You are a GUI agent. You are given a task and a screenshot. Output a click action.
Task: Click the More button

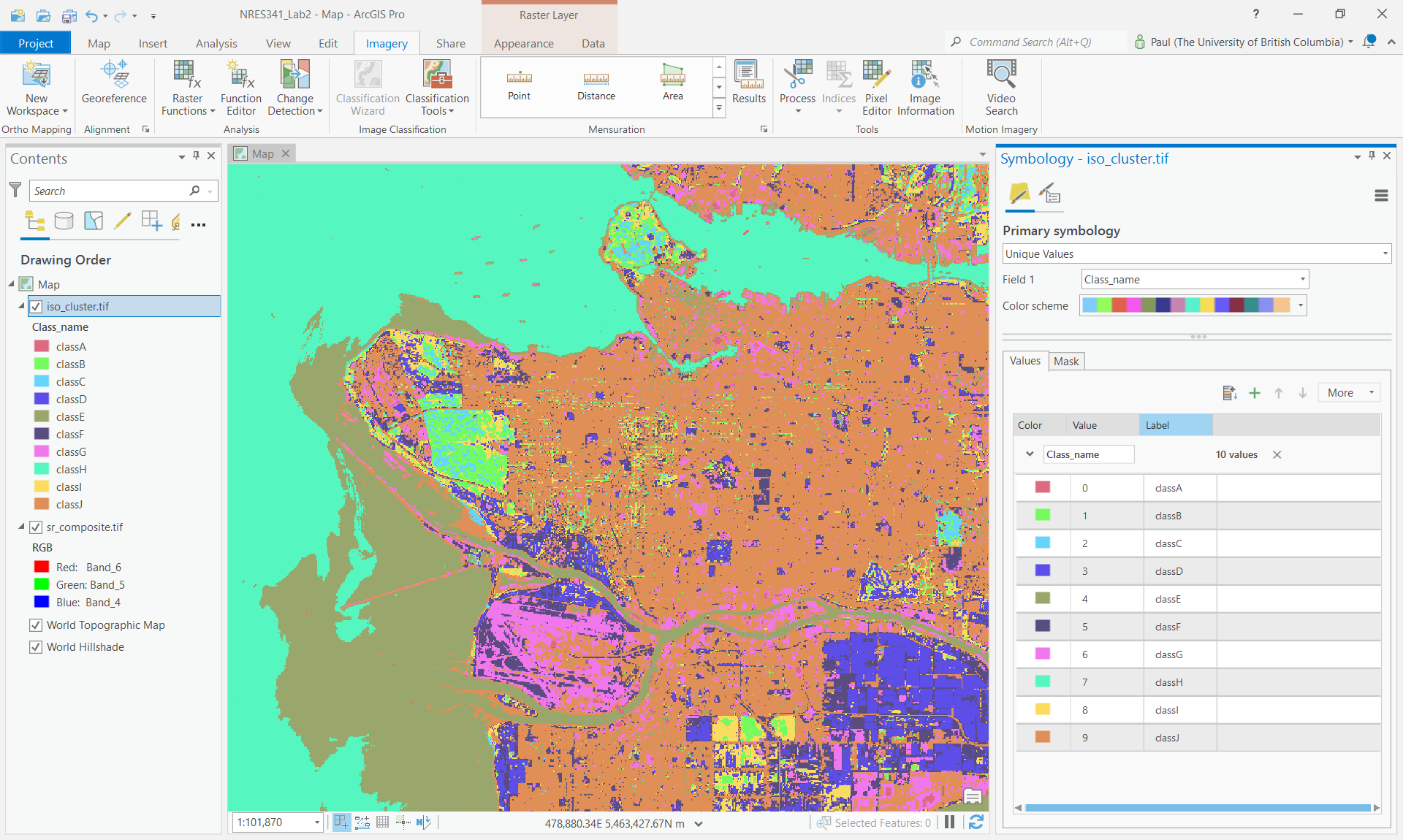pyautogui.click(x=1348, y=393)
